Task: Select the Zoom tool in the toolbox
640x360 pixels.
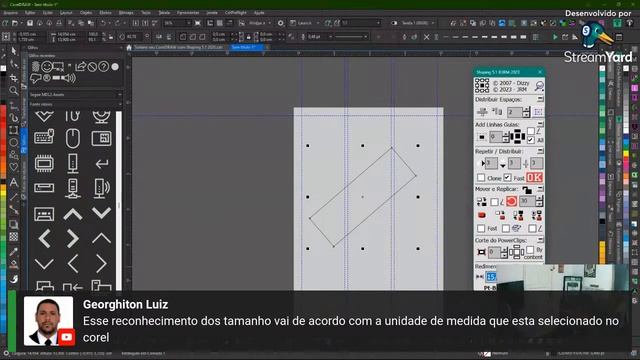Action: pyautogui.click(x=14, y=90)
